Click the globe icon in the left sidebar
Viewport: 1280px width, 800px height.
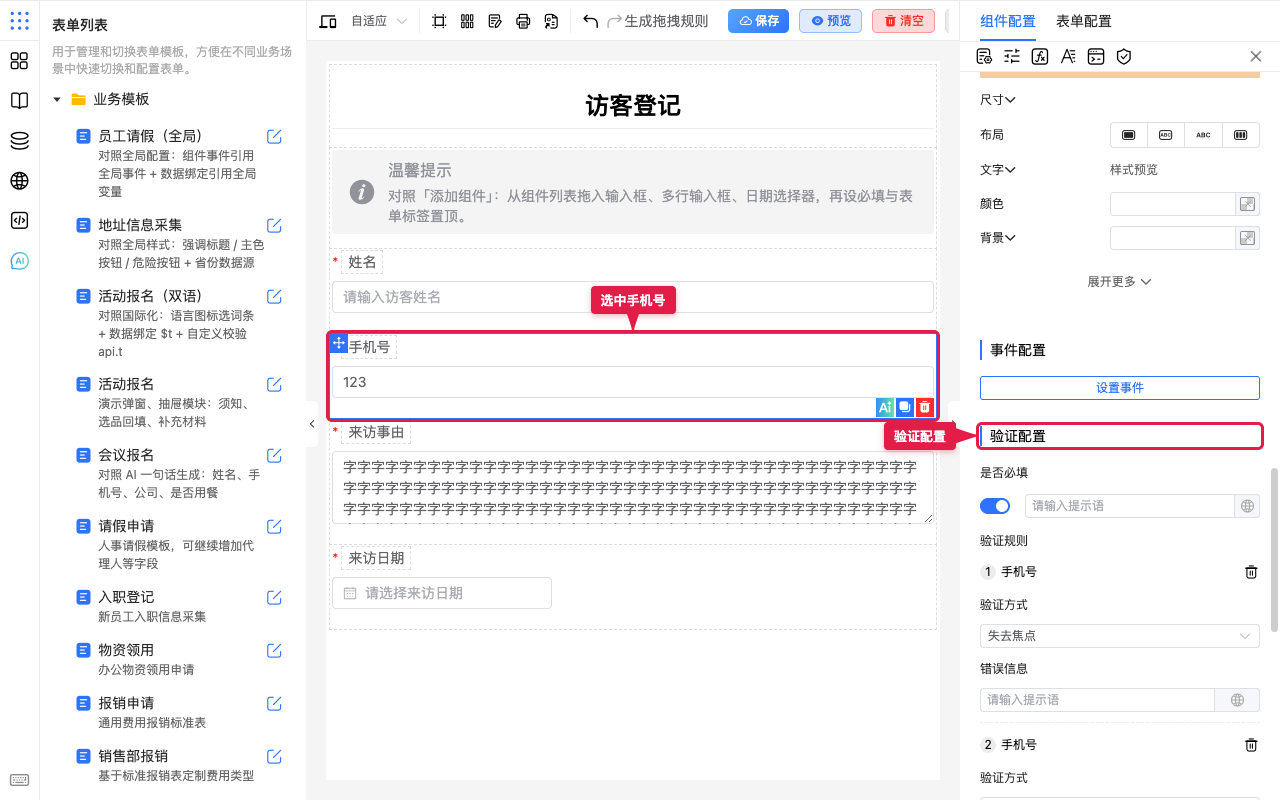pyautogui.click(x=19, y=181)
